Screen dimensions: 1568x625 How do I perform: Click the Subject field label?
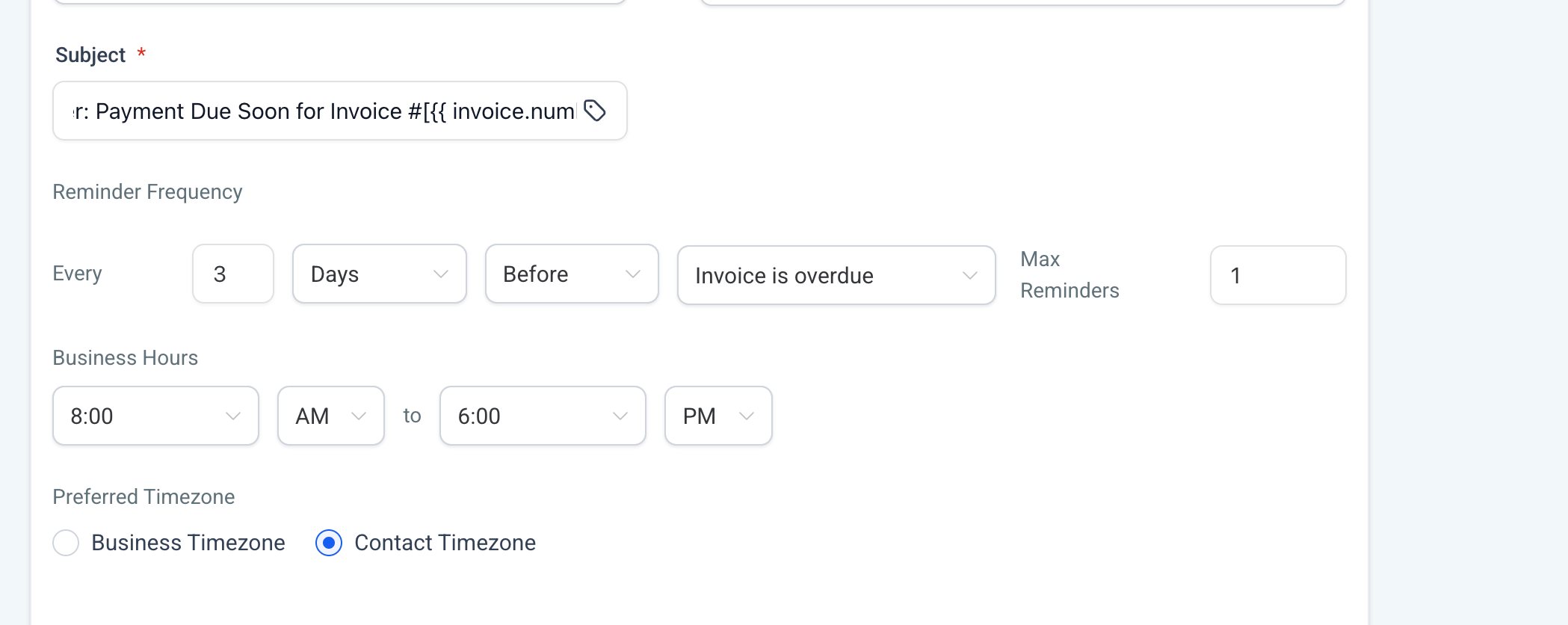(x=90, y=55)
